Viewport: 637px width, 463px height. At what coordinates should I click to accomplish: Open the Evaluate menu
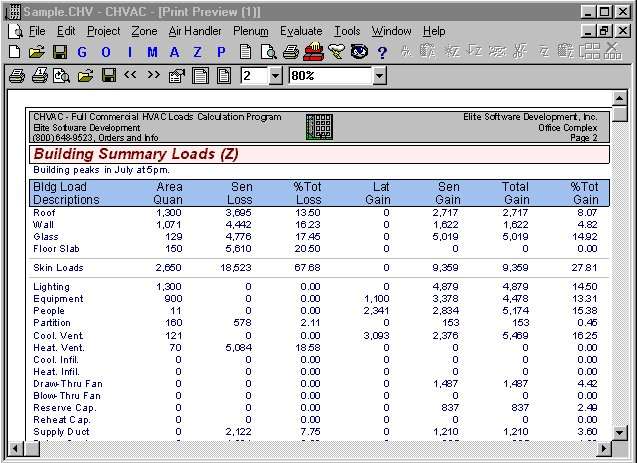pyautogui.click(x=301, y=31)
